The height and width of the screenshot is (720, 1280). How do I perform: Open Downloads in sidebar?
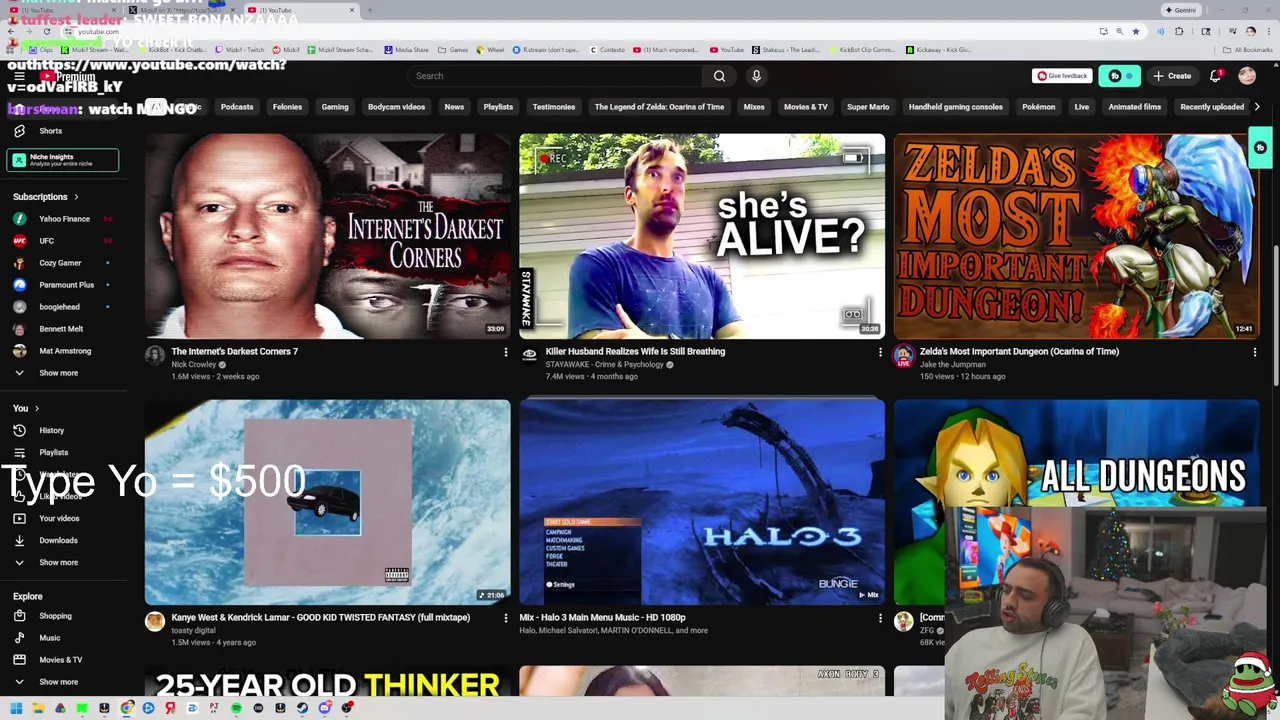(x=58, y=540)
